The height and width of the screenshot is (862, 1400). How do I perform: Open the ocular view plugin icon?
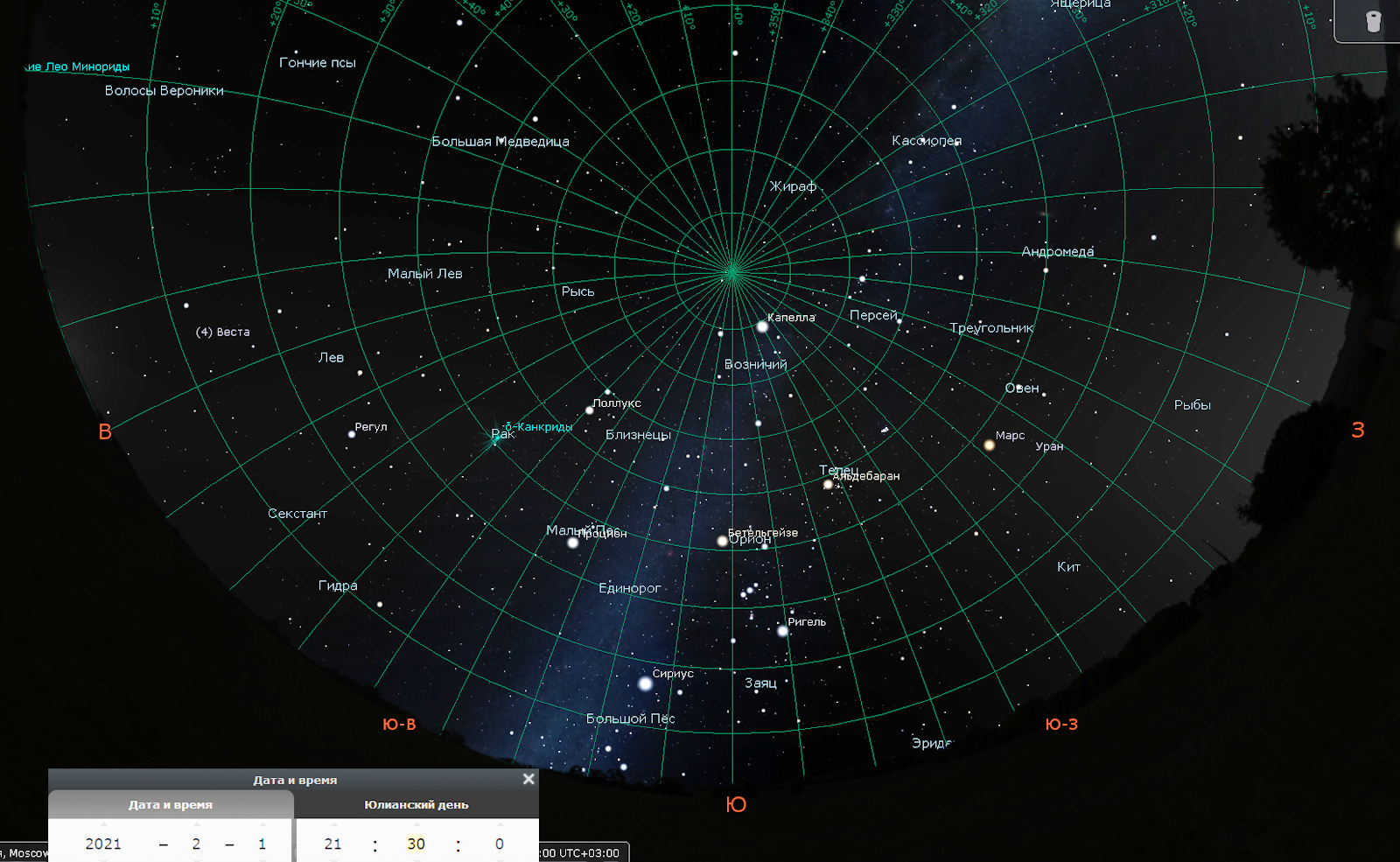point(1373,21)
